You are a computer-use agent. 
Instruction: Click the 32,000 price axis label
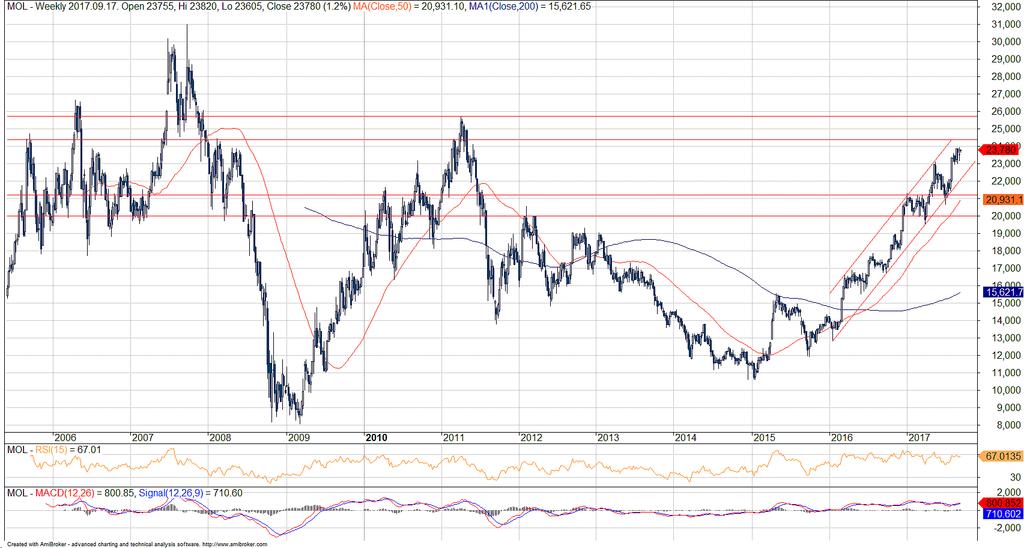point(1004,7)
